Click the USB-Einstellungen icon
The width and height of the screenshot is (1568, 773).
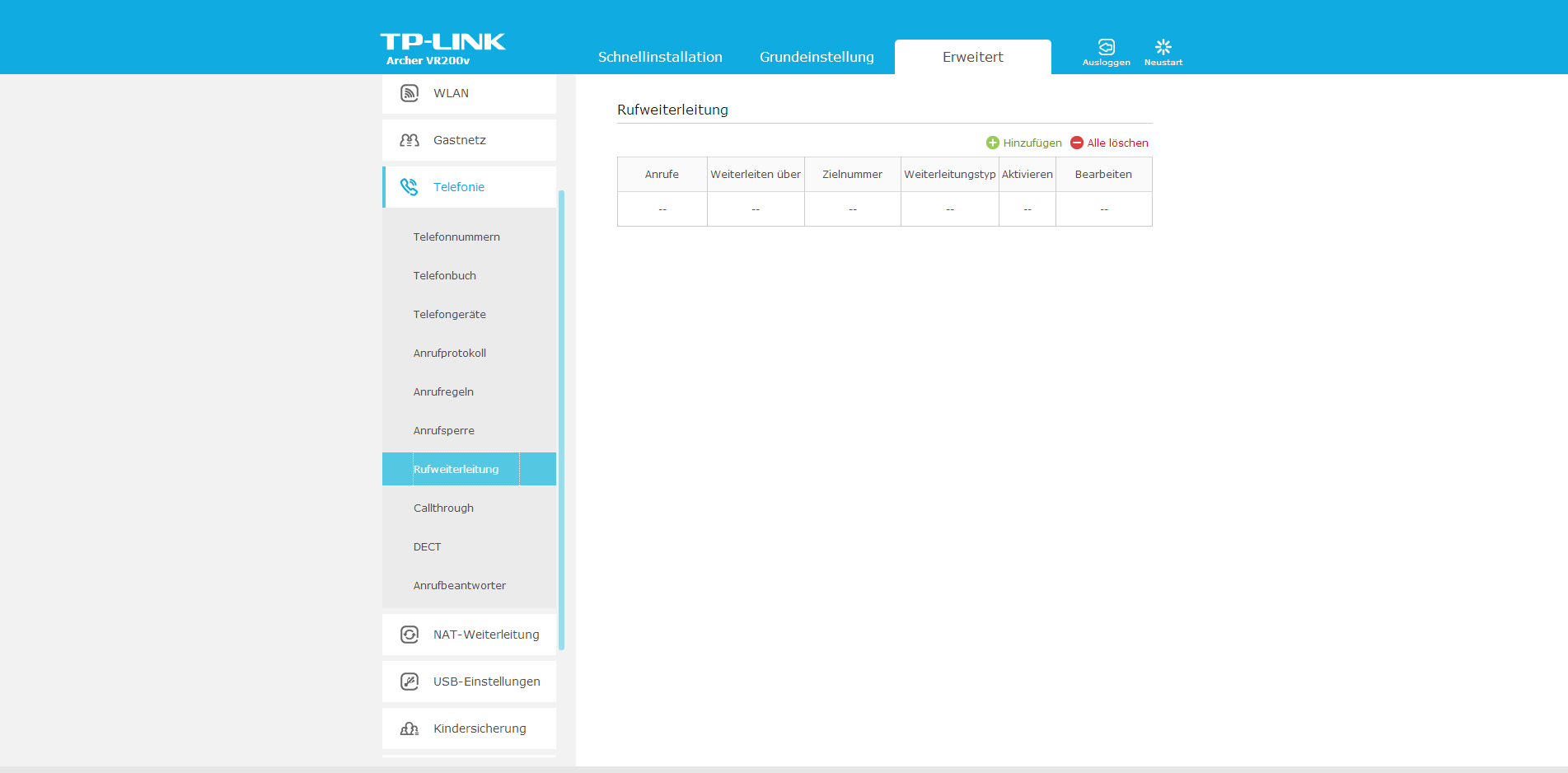[410, 682]
